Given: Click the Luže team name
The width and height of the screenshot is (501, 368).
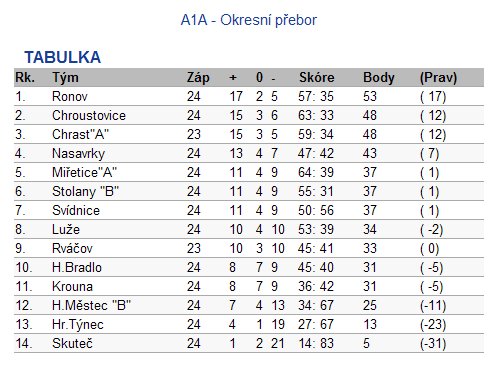Looking at the screenshot, I should (x=66, y=230).
